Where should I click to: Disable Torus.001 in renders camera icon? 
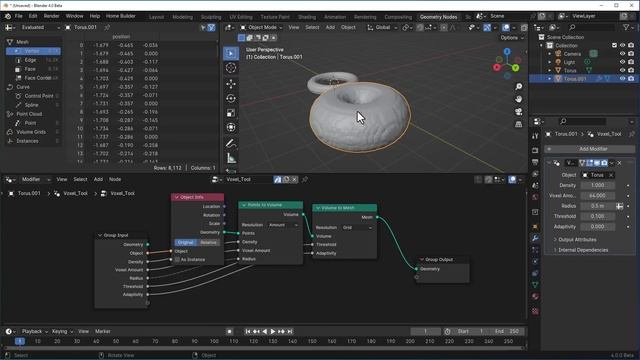click(631, 79)
